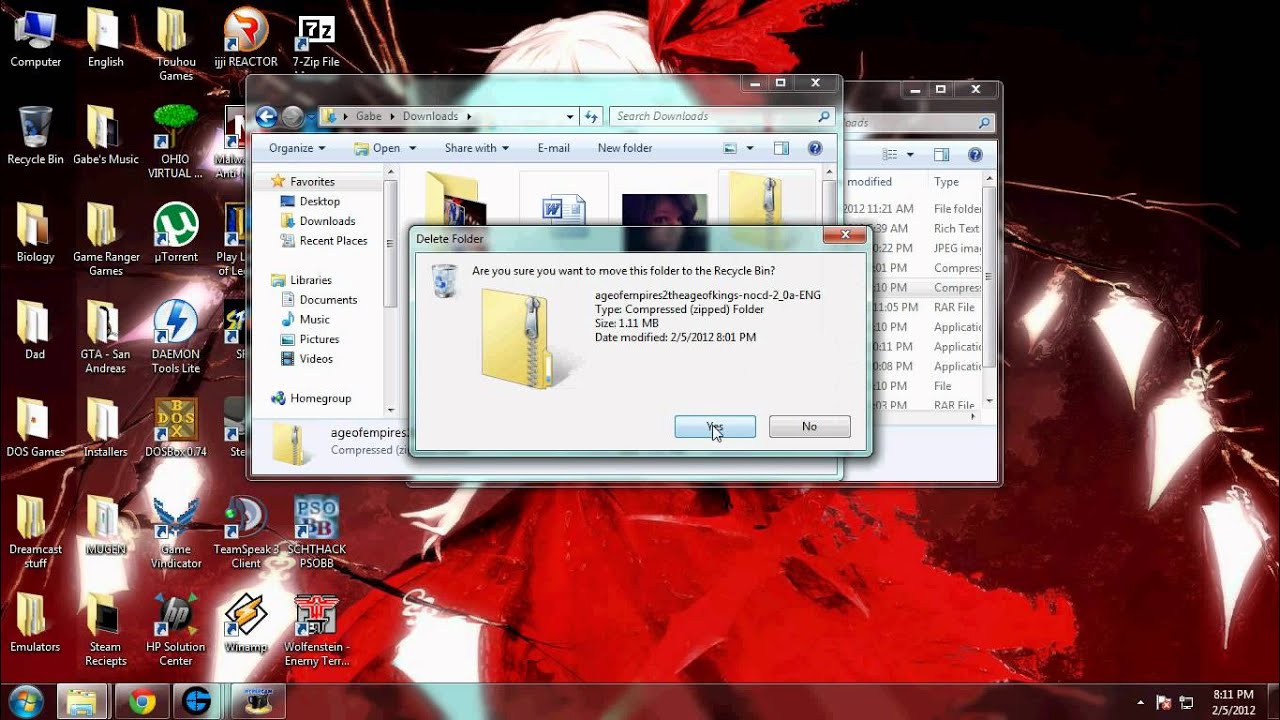Click the Windows Start button

(x=24, y=701)
